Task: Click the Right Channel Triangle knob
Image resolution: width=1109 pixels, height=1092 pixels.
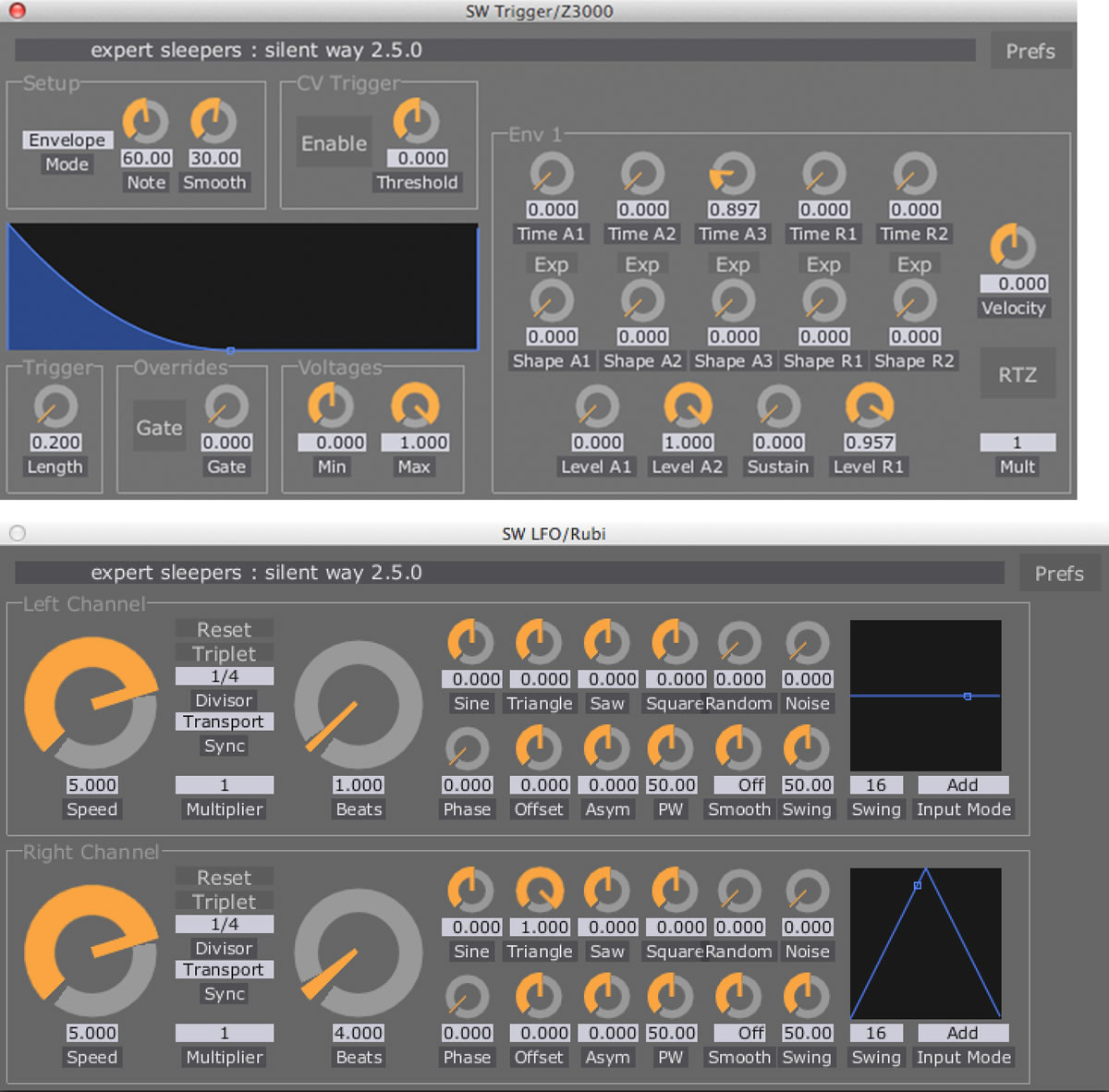Action: pos(540,891)
